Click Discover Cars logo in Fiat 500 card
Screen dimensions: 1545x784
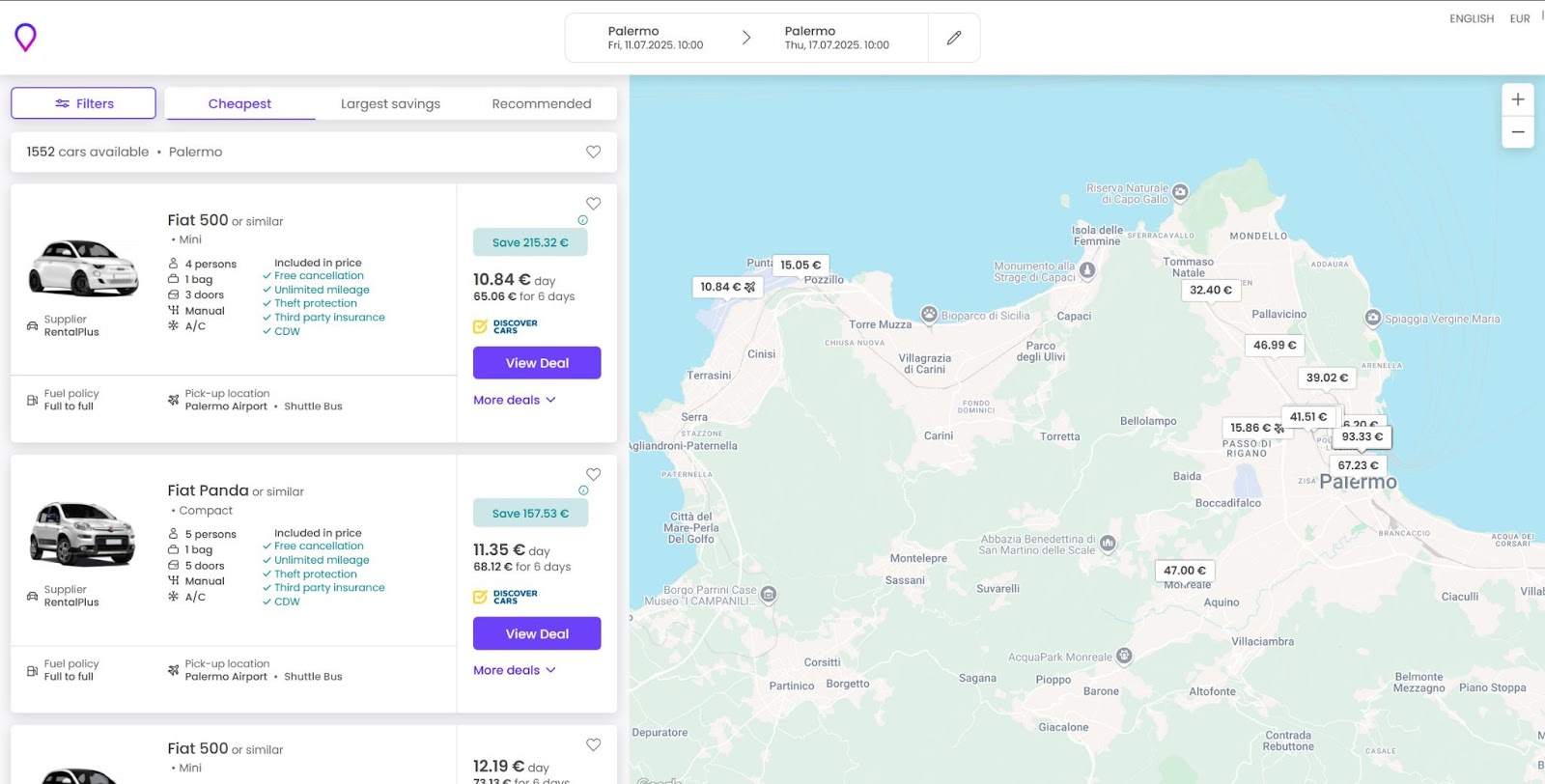505,326
